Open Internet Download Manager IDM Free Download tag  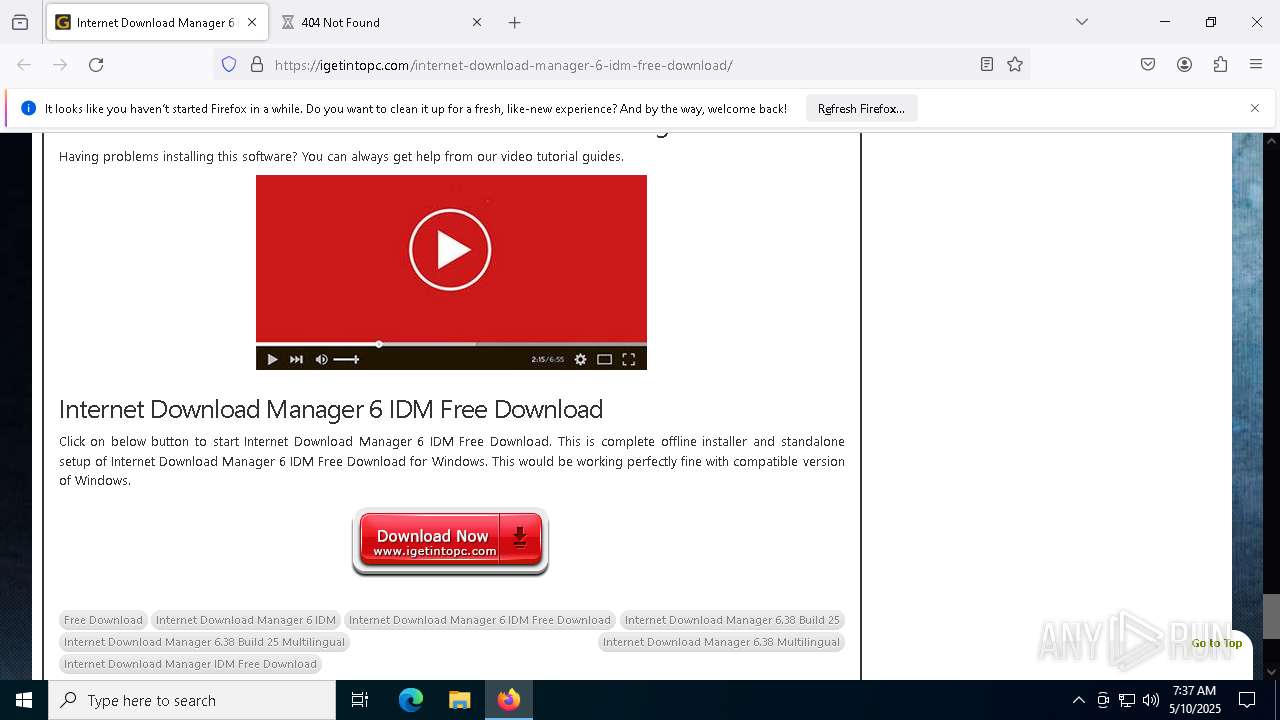(190, 664)
